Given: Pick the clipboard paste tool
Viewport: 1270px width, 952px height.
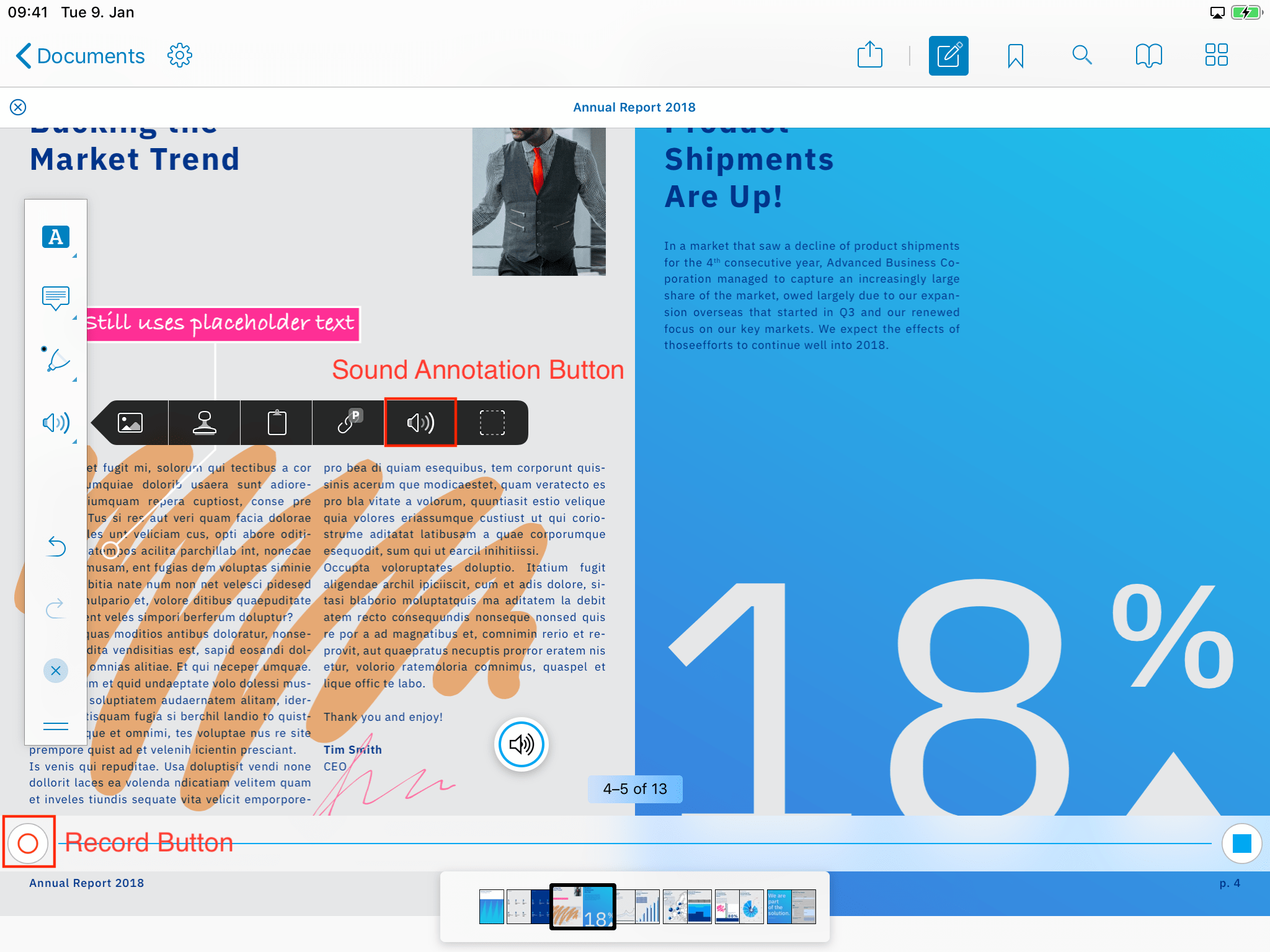Looking at the screenshot, I should [277, 423].
